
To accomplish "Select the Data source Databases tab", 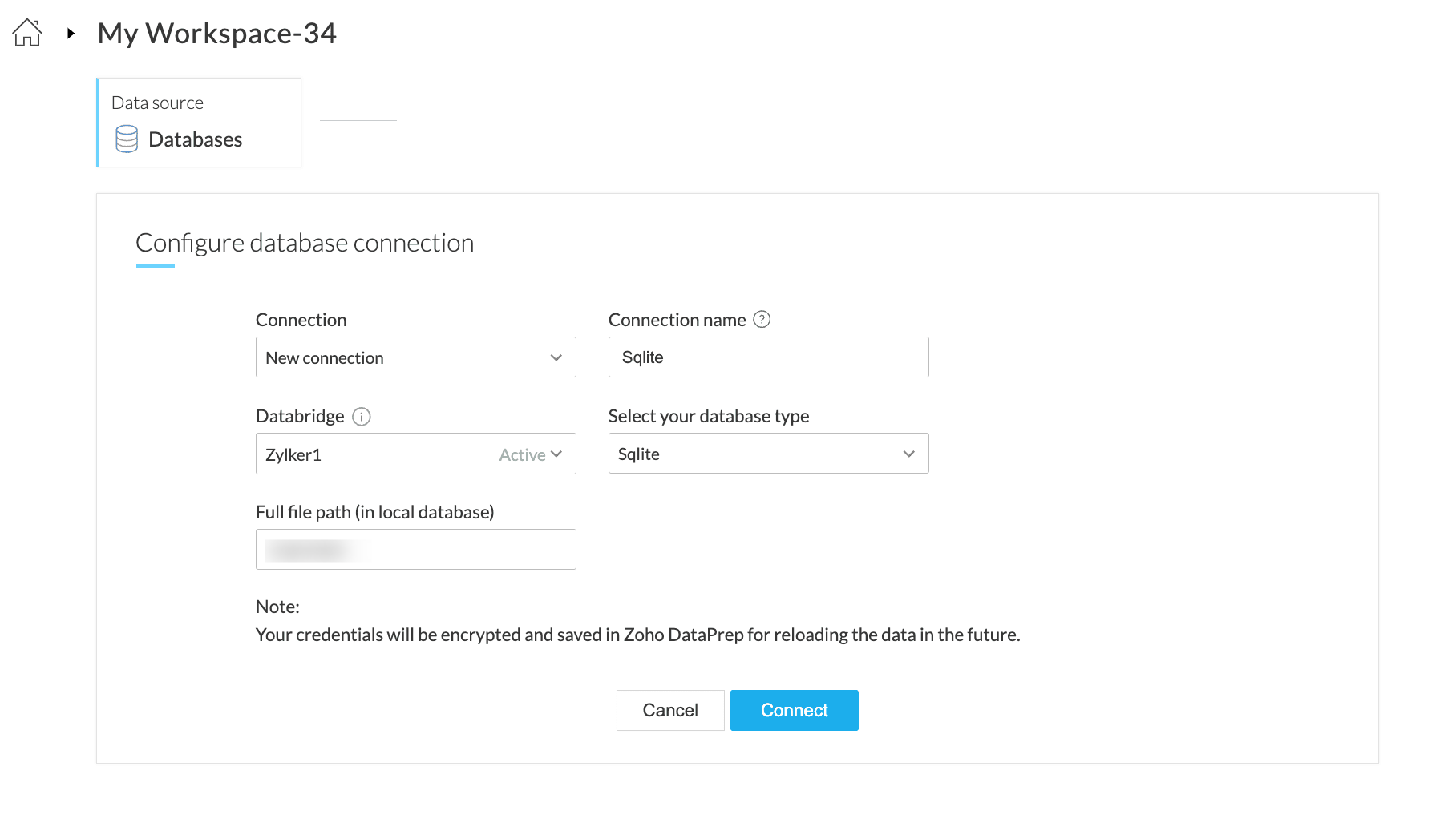I will tap(199, 123).
